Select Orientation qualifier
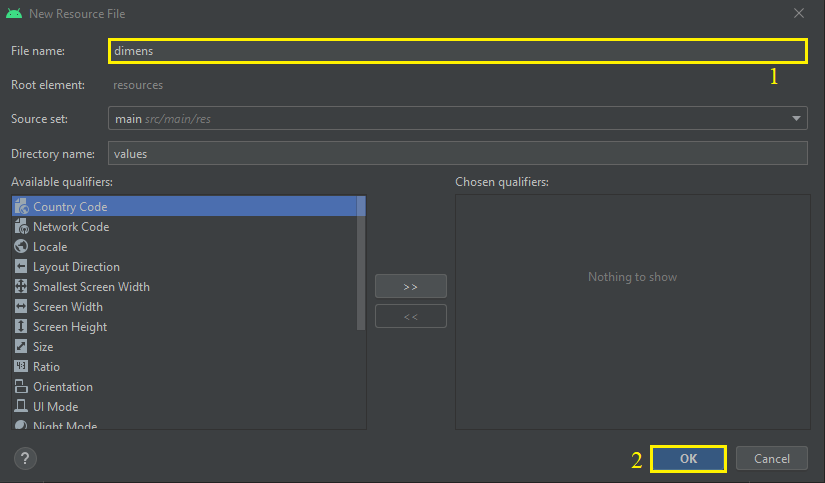The width and height of the screenshot is (825, 483). [184, 386]
